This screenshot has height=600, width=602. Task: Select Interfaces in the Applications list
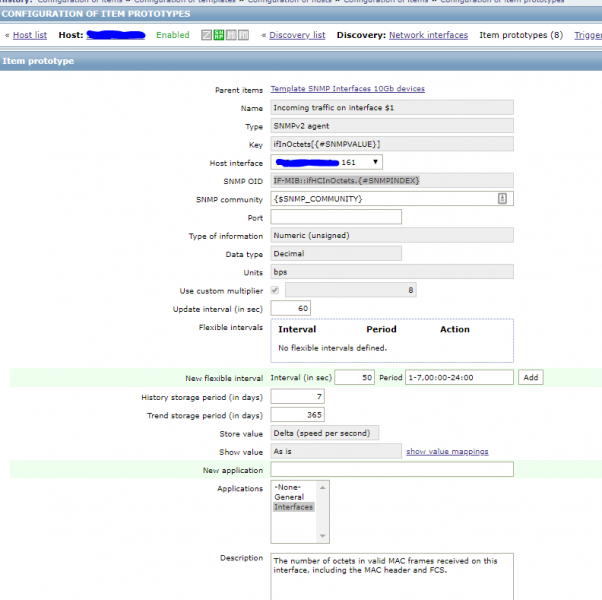click(294, 507)
